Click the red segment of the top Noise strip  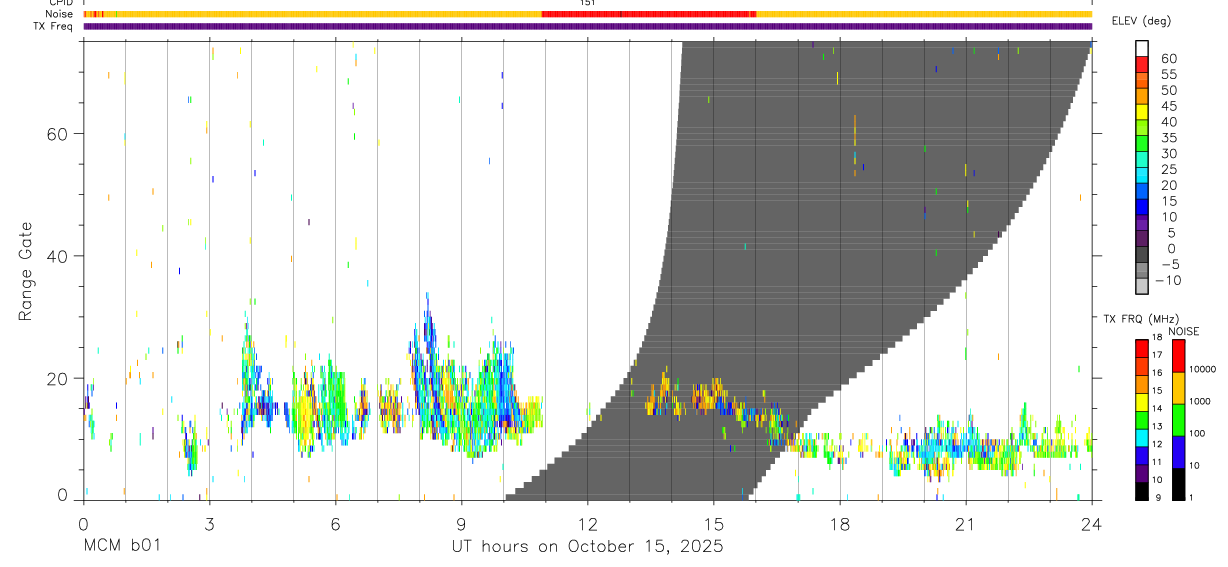pos(648,14)
